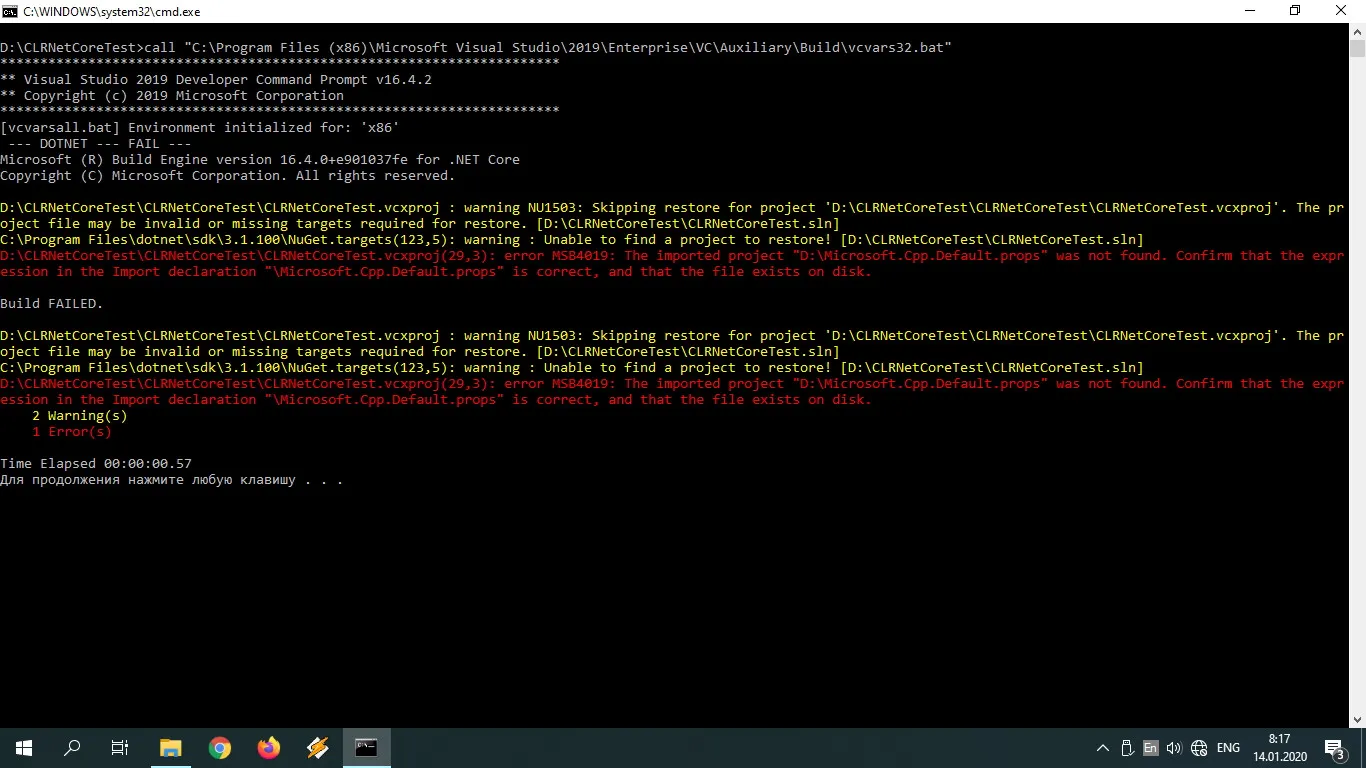Click 'Visual Studio 2019 Developer Command Prompt v16.4.2' line
The image size is (1366, 768).
216,80
